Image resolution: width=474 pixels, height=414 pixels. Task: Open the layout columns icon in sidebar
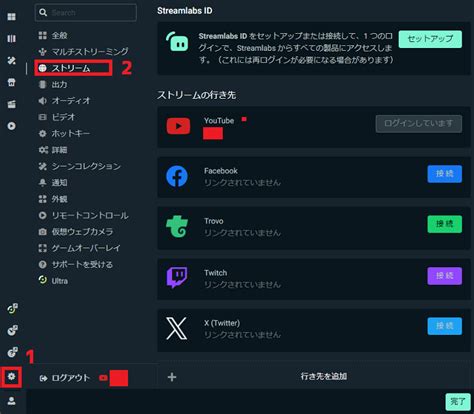tap(12, 39)
